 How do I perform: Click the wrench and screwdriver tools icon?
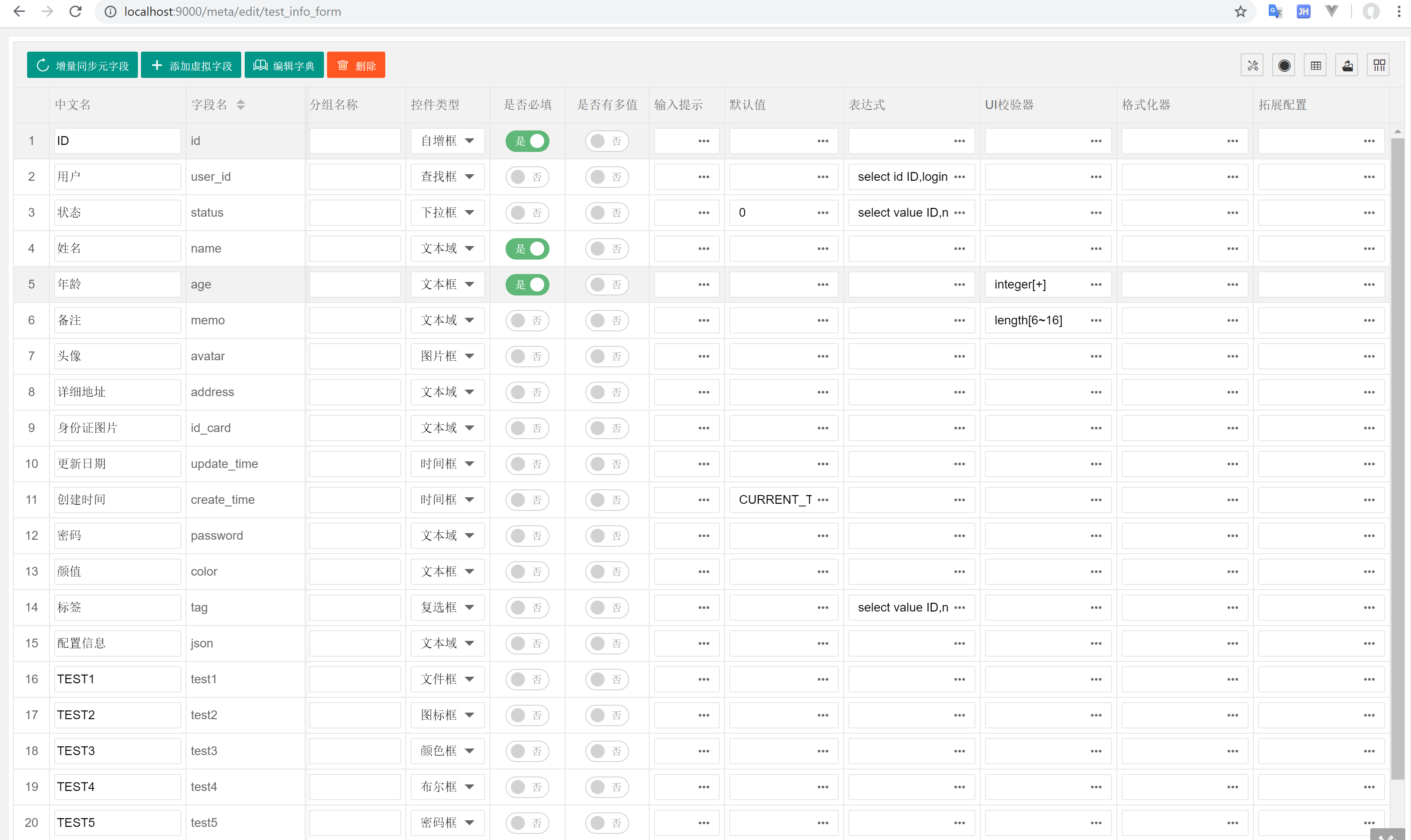point(1253,66)
